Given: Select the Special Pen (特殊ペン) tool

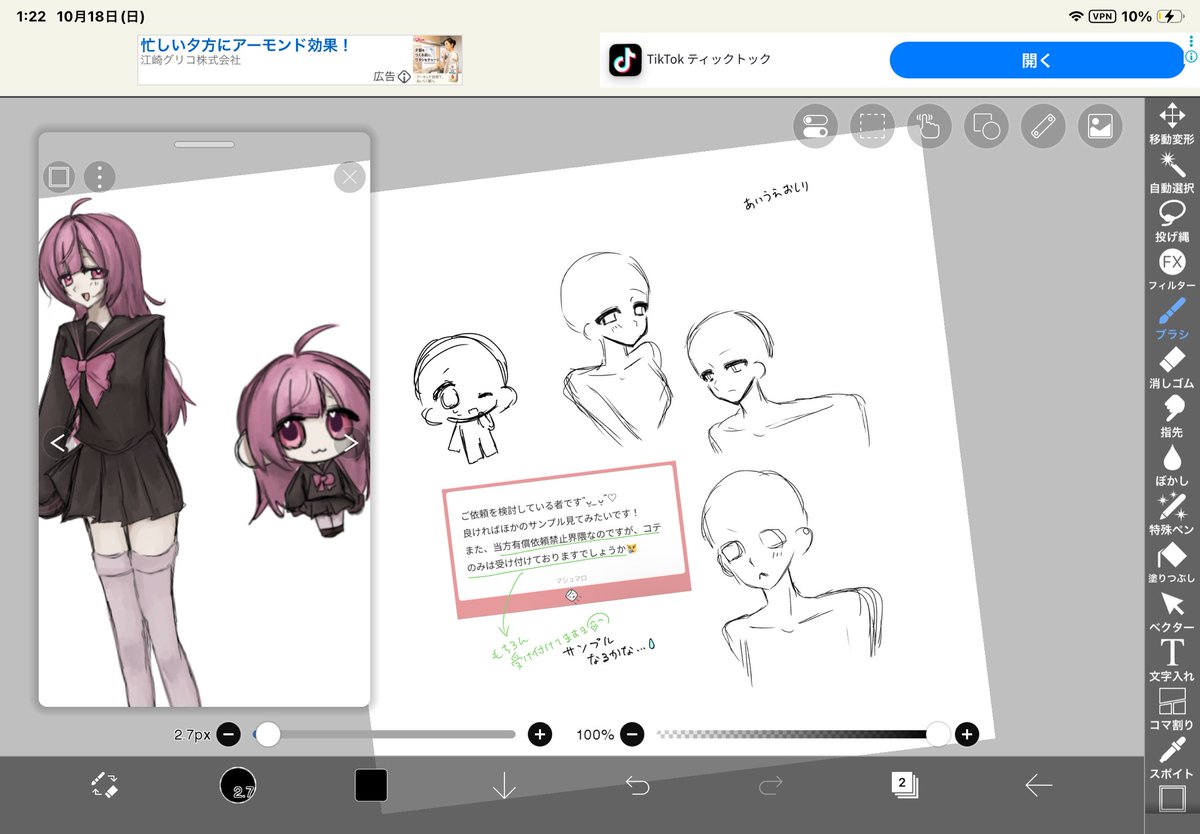Looking at the screenshot, I should point(1171,515).
